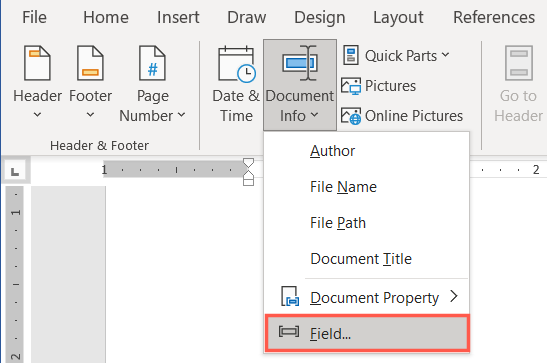The image size is (547, 363).
Task: Click the Page Number icon
Action: (x=152, y=63)
